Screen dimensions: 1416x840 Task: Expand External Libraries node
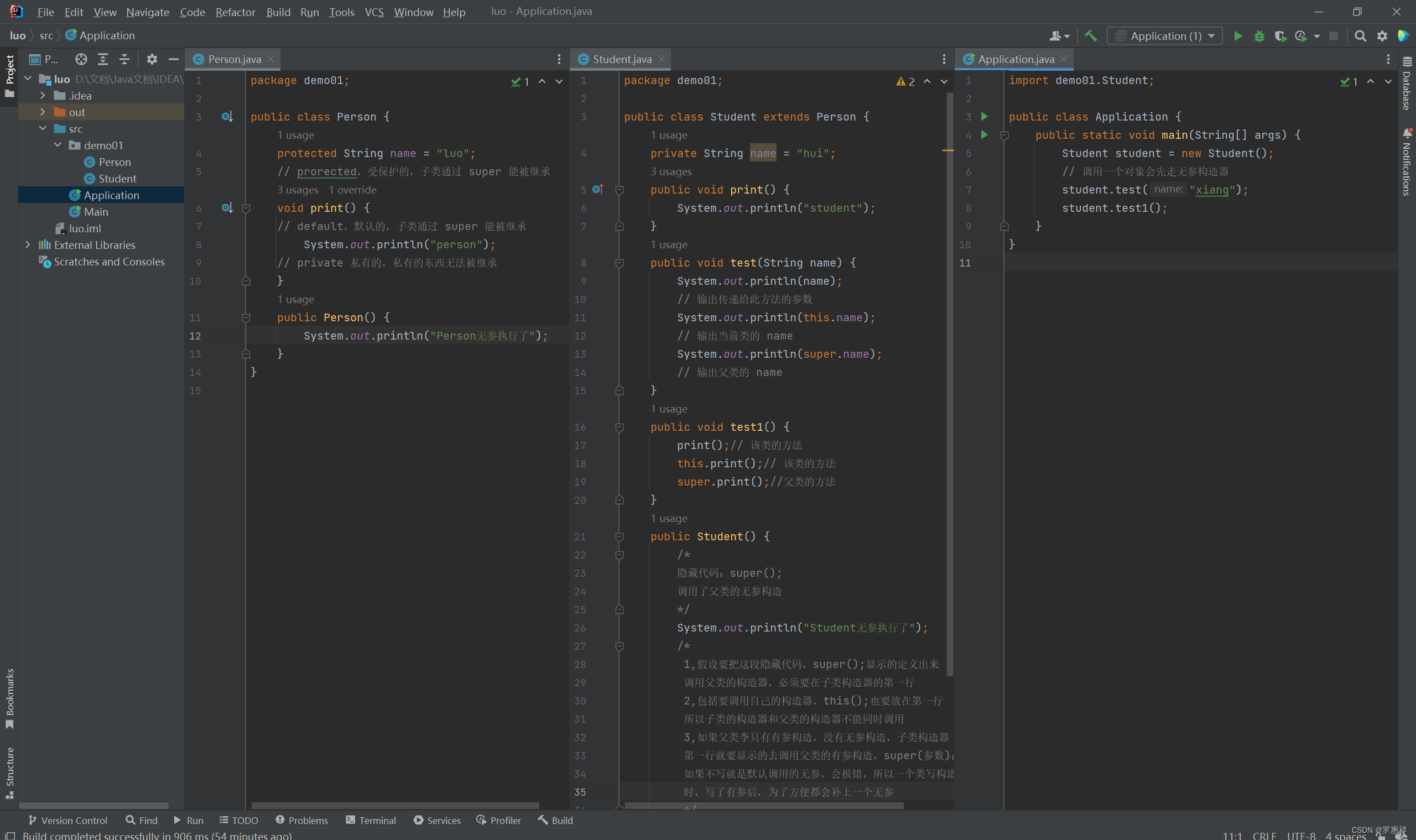tap(28, 244)
